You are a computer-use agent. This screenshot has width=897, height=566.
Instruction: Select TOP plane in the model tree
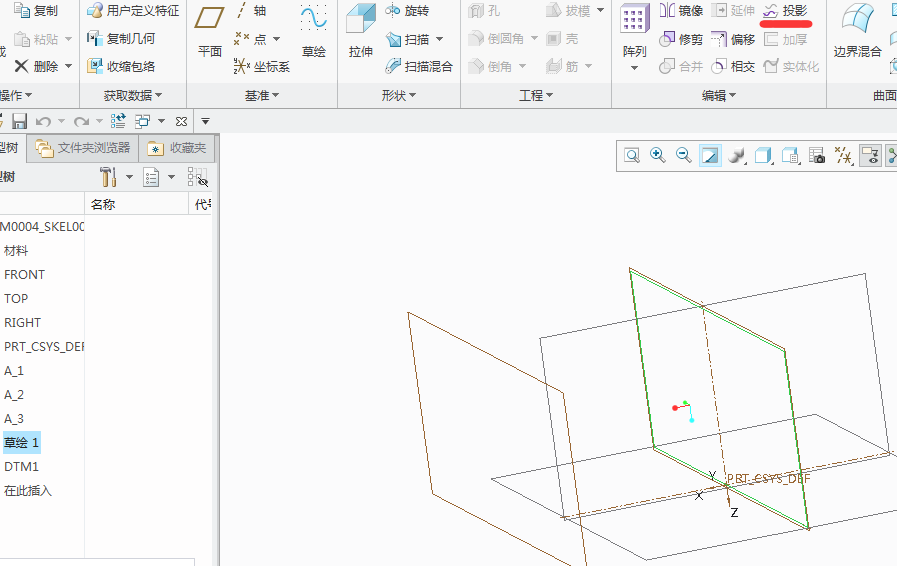pos(15,299)
